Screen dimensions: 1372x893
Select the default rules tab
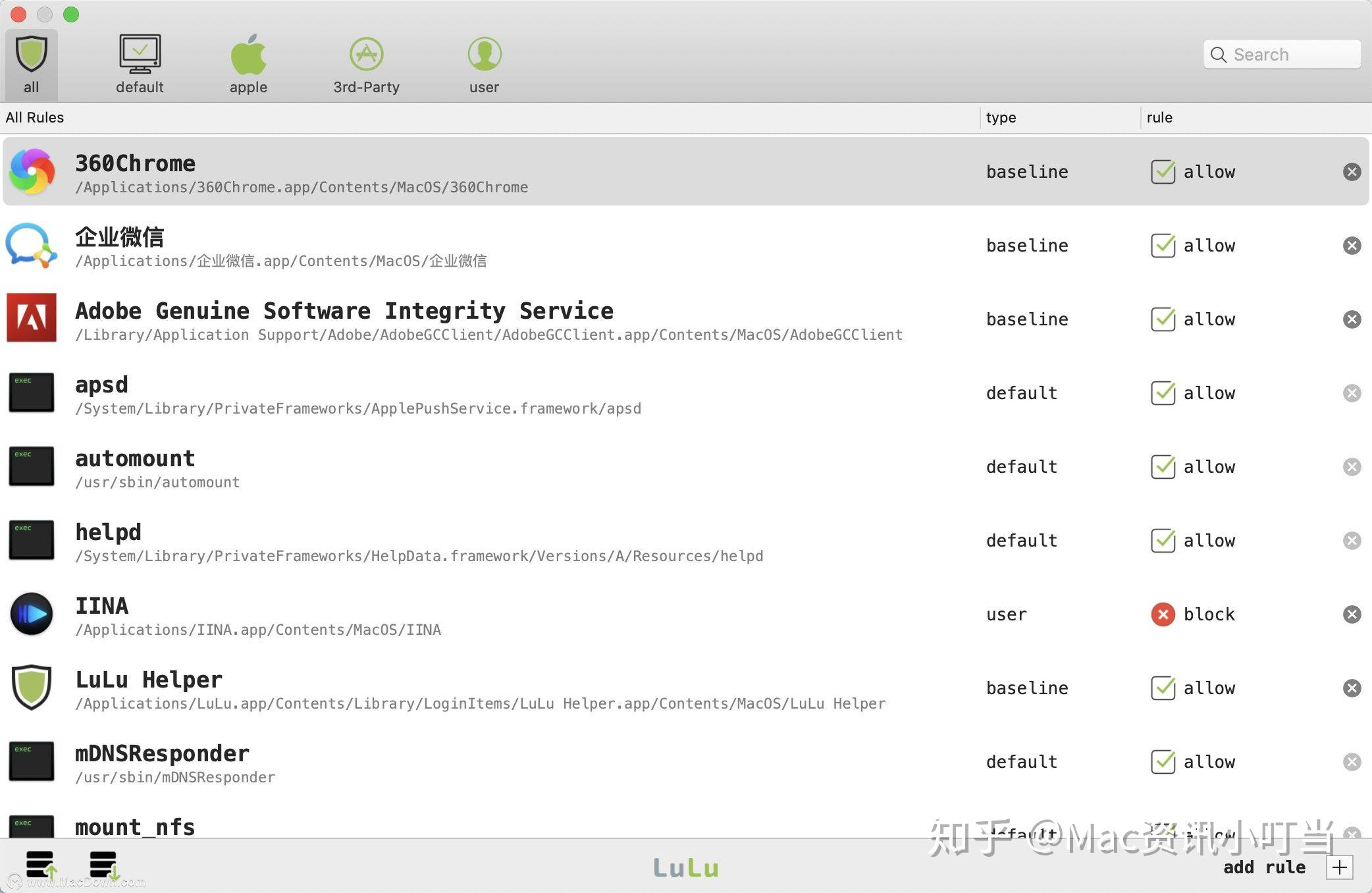click(139, 63)
